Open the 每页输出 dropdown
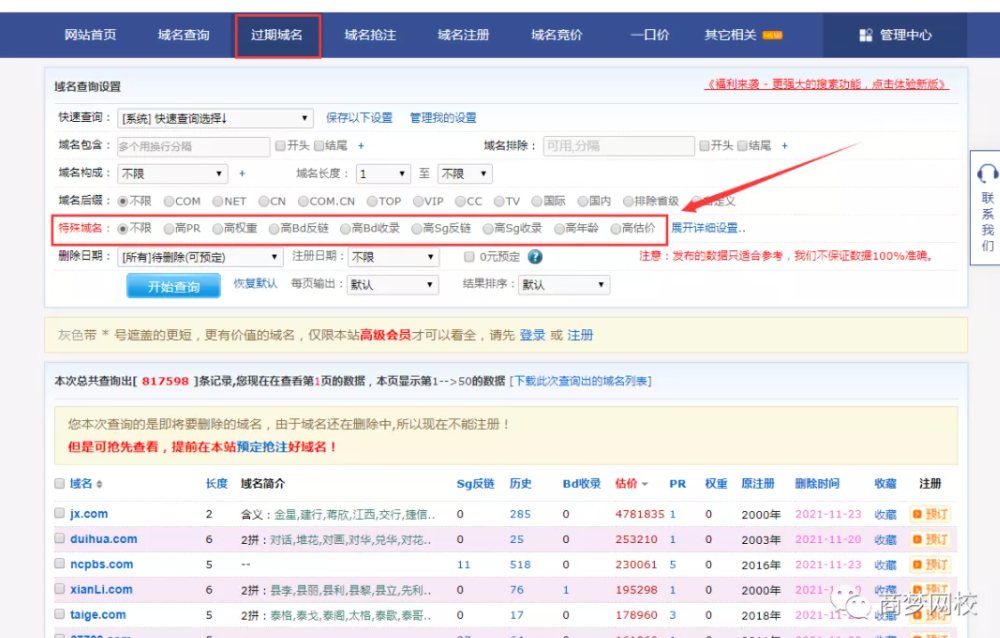Image resolution: width=1000 pixels, height=638 pixels. tap(393, 285)
